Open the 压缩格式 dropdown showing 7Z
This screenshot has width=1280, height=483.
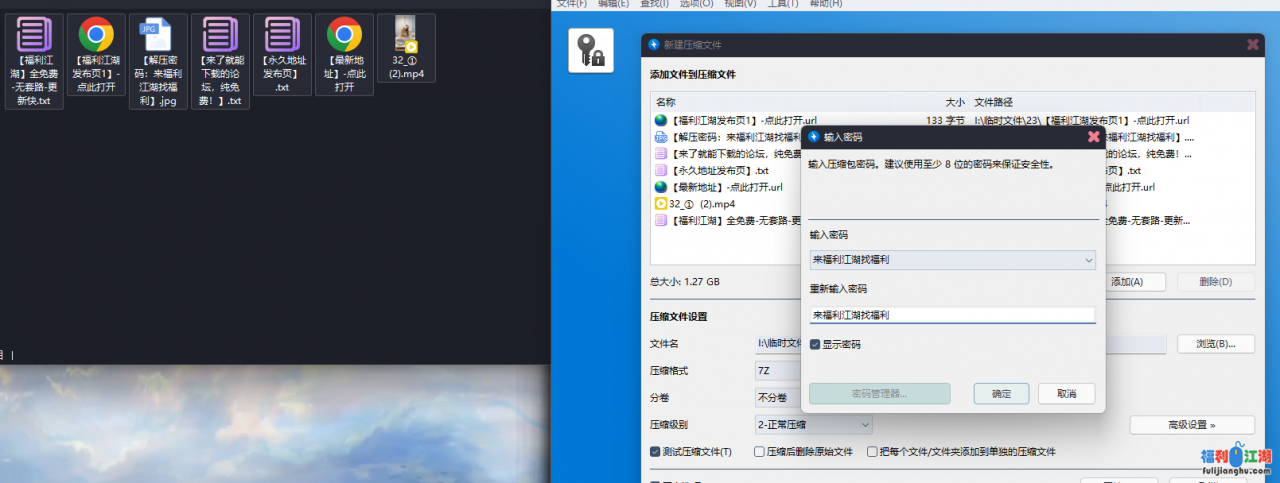tap(780, 370)
